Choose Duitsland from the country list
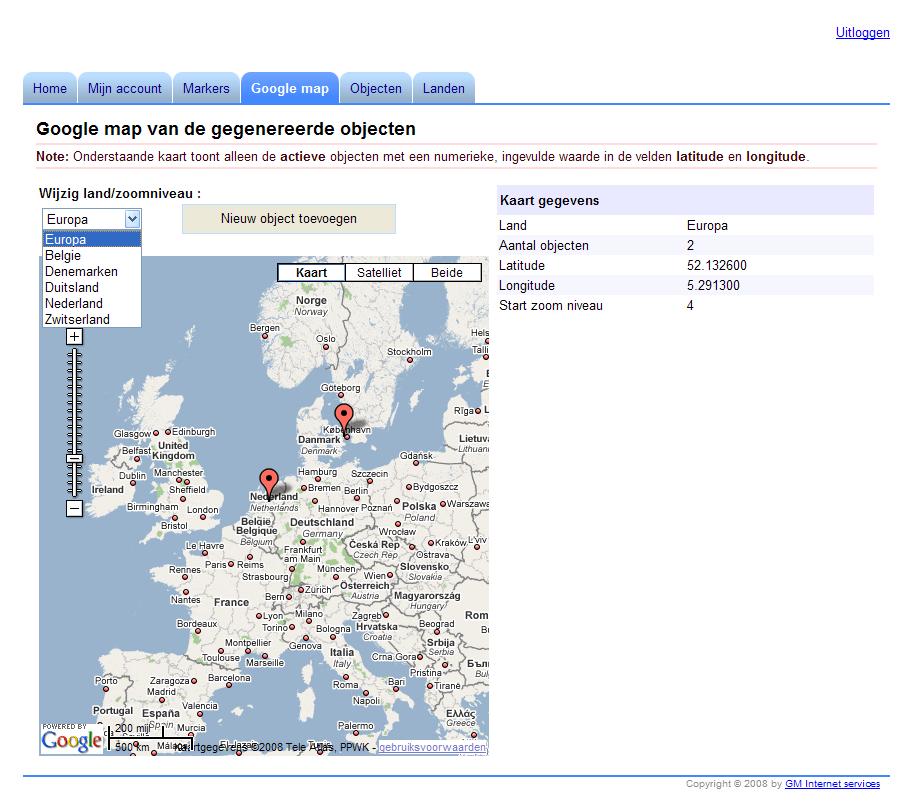Screen dimensions: 913x802 click(x=91, y=287)
